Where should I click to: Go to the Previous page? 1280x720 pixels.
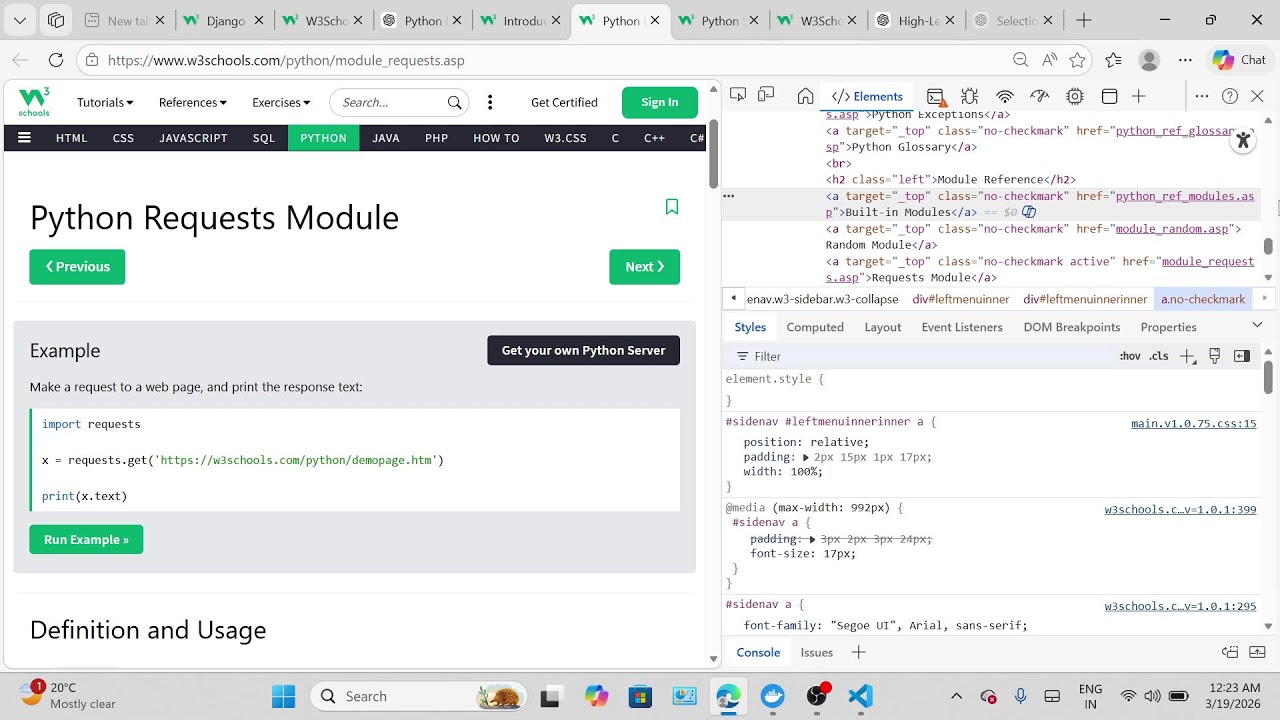(77, 267)
